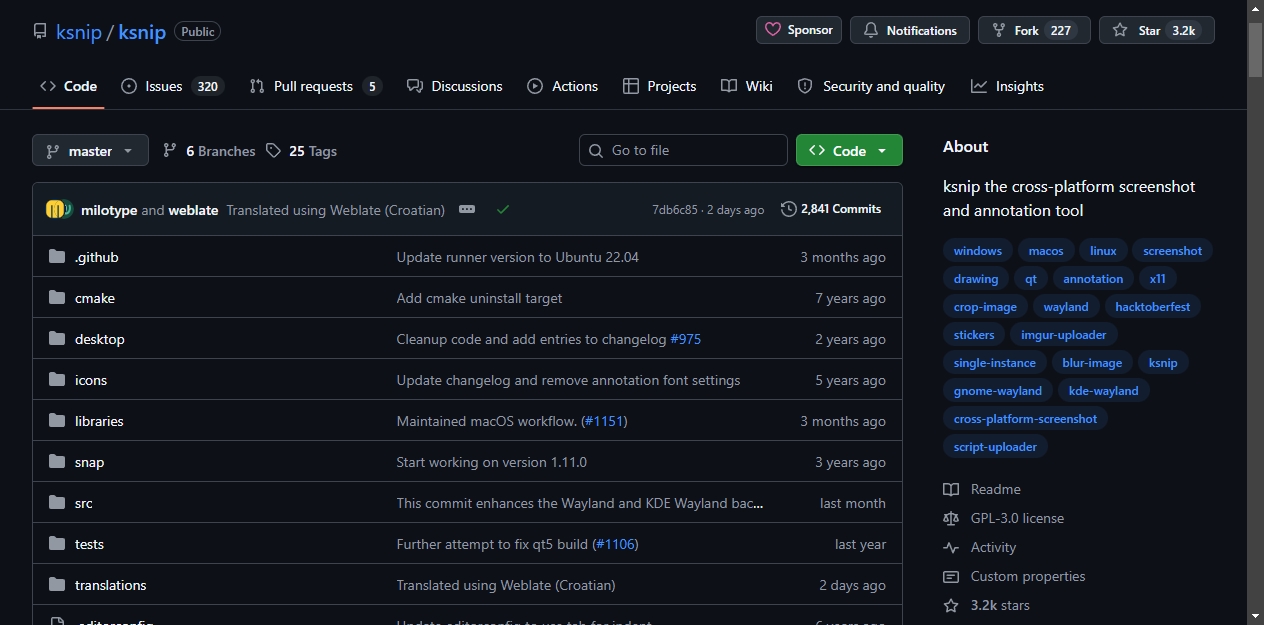Image resolution: width=1264 pixels, height=625 pixels.
Task: Click the scrollbar down arrow
Action: point(1256,616)
